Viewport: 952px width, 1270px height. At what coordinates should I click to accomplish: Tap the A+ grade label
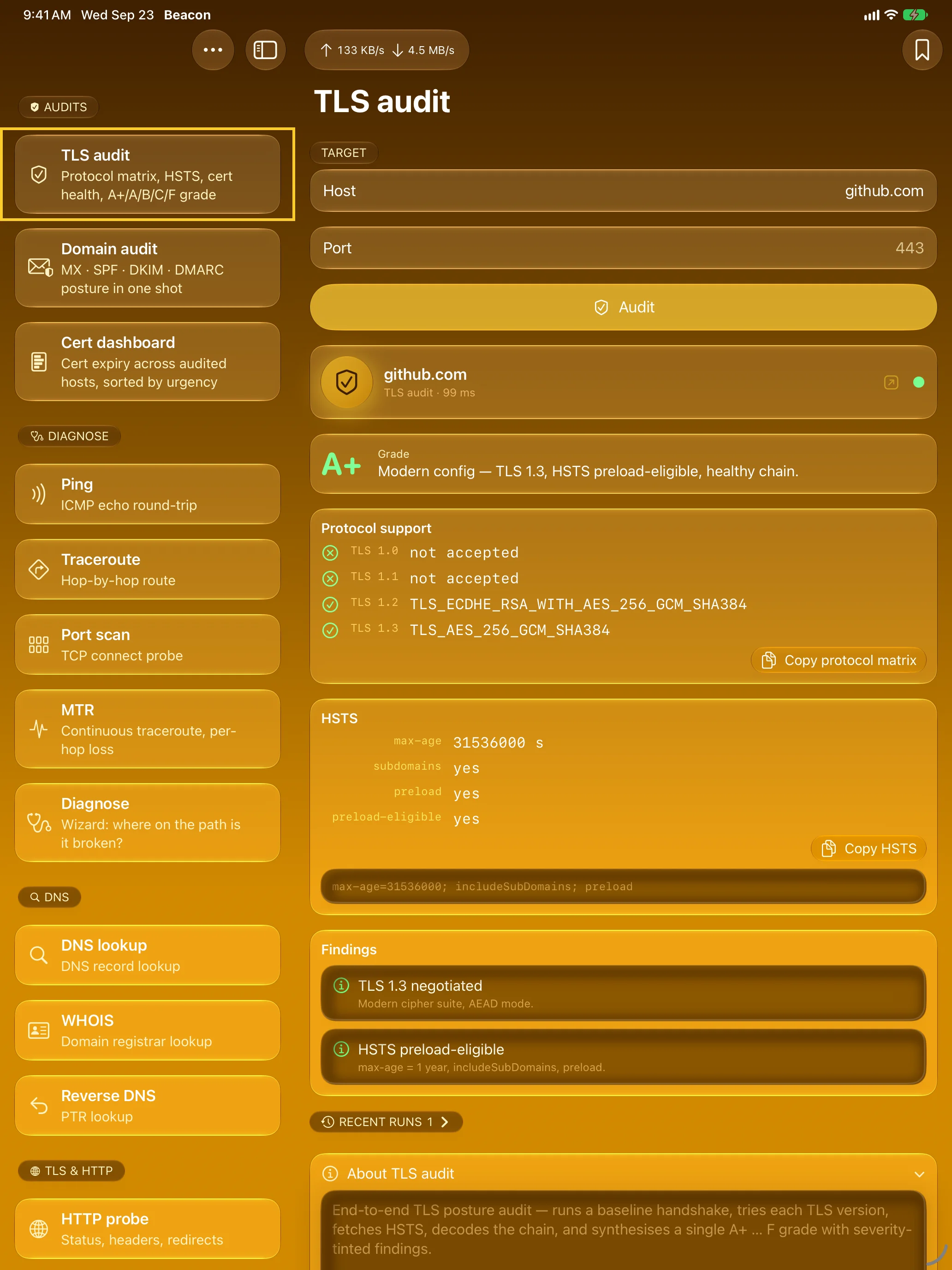(x=341, y=464)
